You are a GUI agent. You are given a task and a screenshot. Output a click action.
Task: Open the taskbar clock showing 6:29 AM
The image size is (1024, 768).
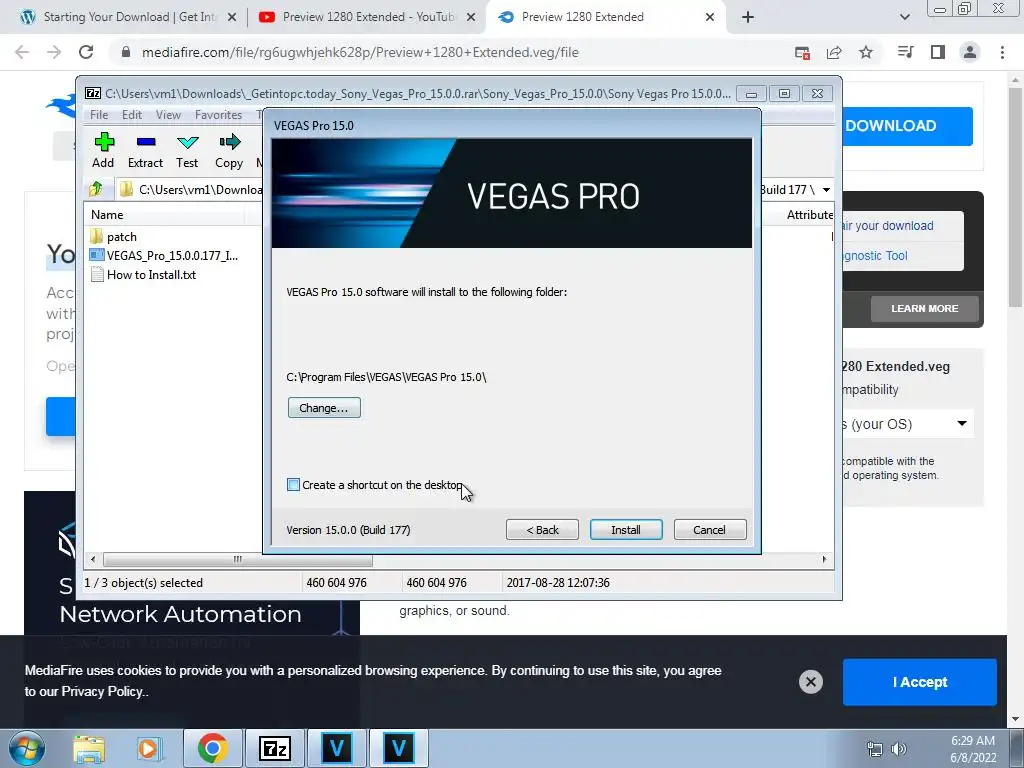[x=973, y=749]
